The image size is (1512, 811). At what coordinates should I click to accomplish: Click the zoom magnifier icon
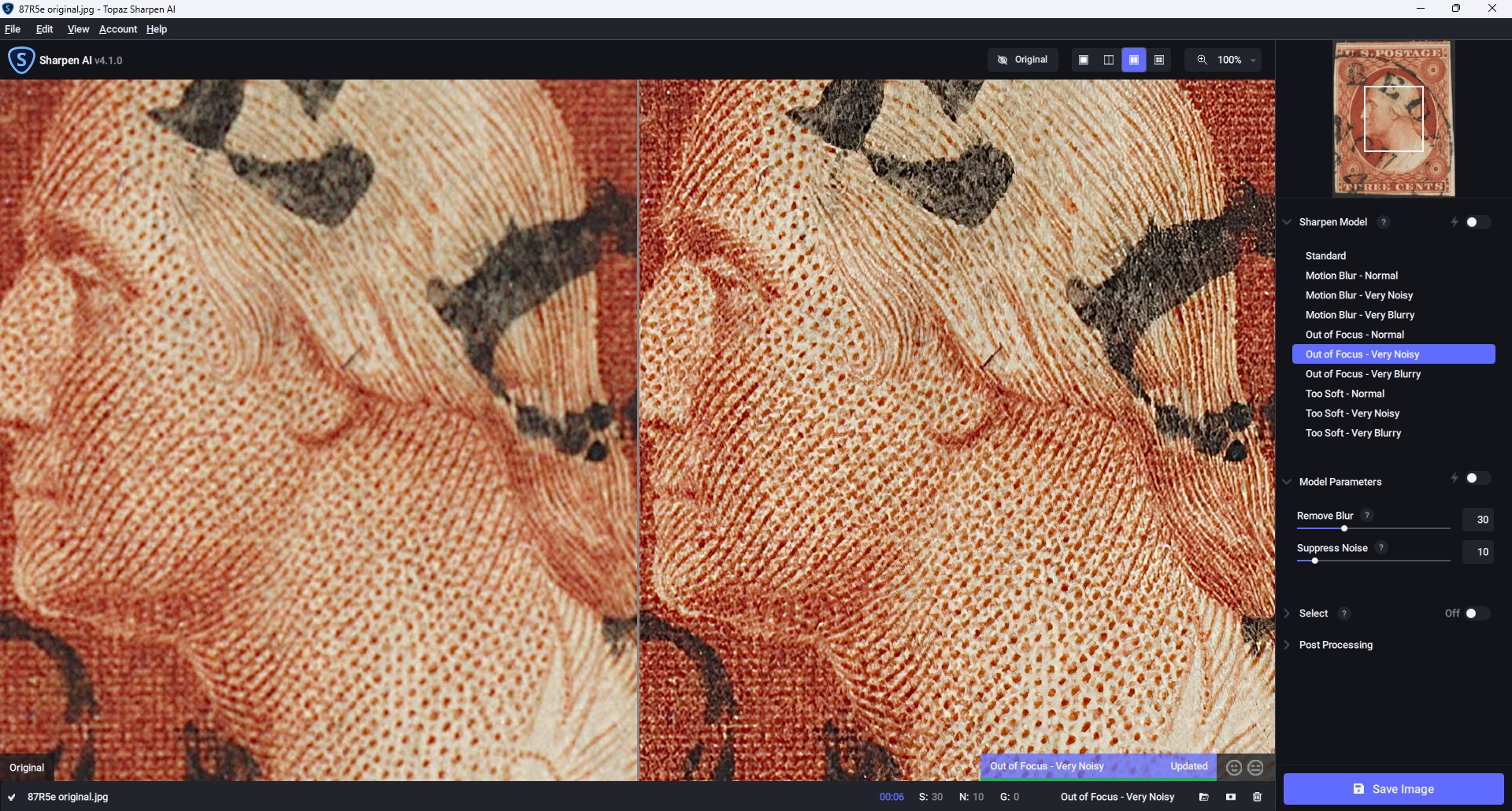click(x=1202, y=60)
